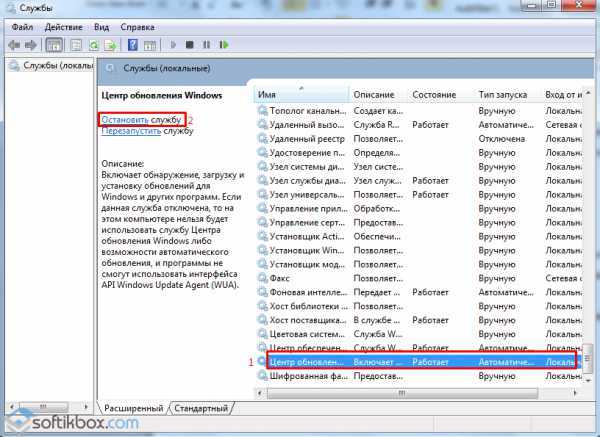Select the Цветовая систем... service row
Screen dimensions: 600x437
(x=420, y=334)
